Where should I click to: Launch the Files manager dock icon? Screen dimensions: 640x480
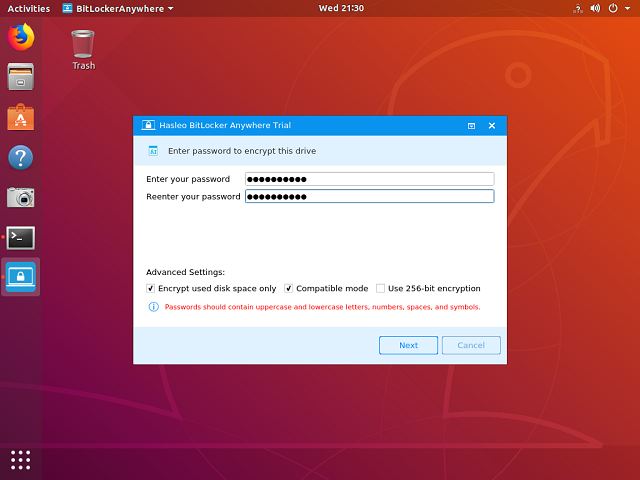21,77
